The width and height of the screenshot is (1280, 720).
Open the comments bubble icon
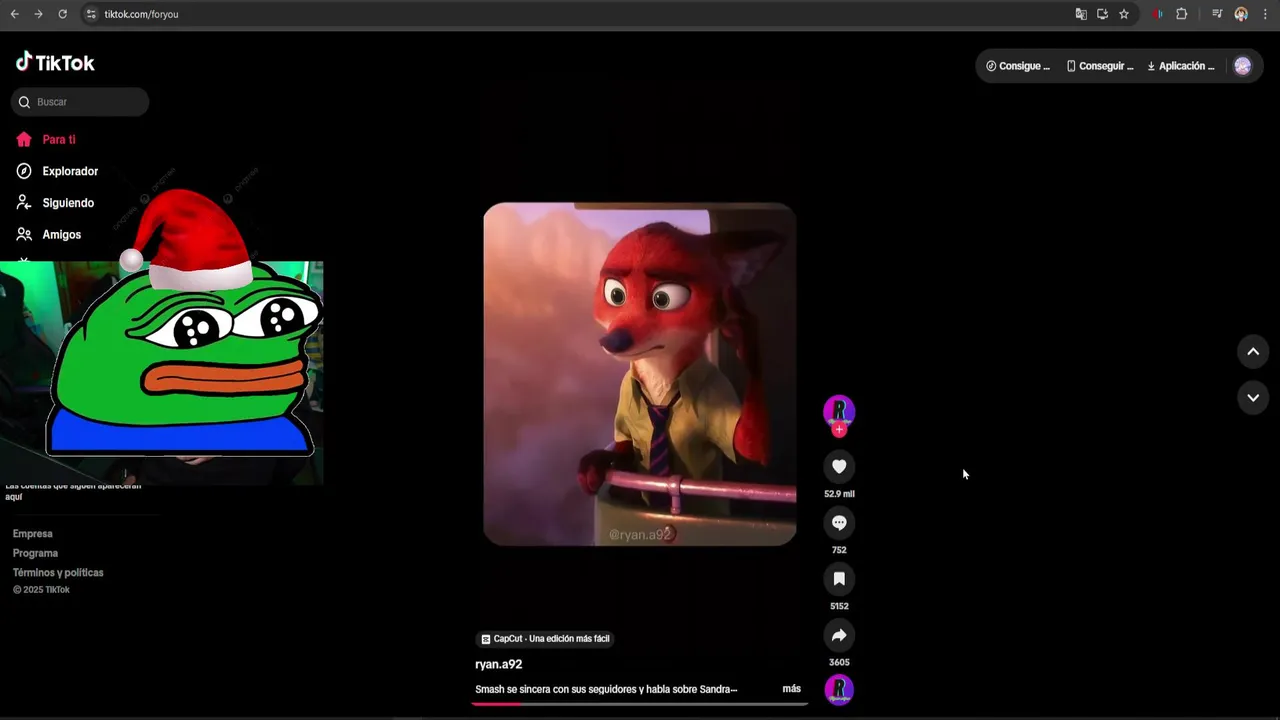coord(839,522)
